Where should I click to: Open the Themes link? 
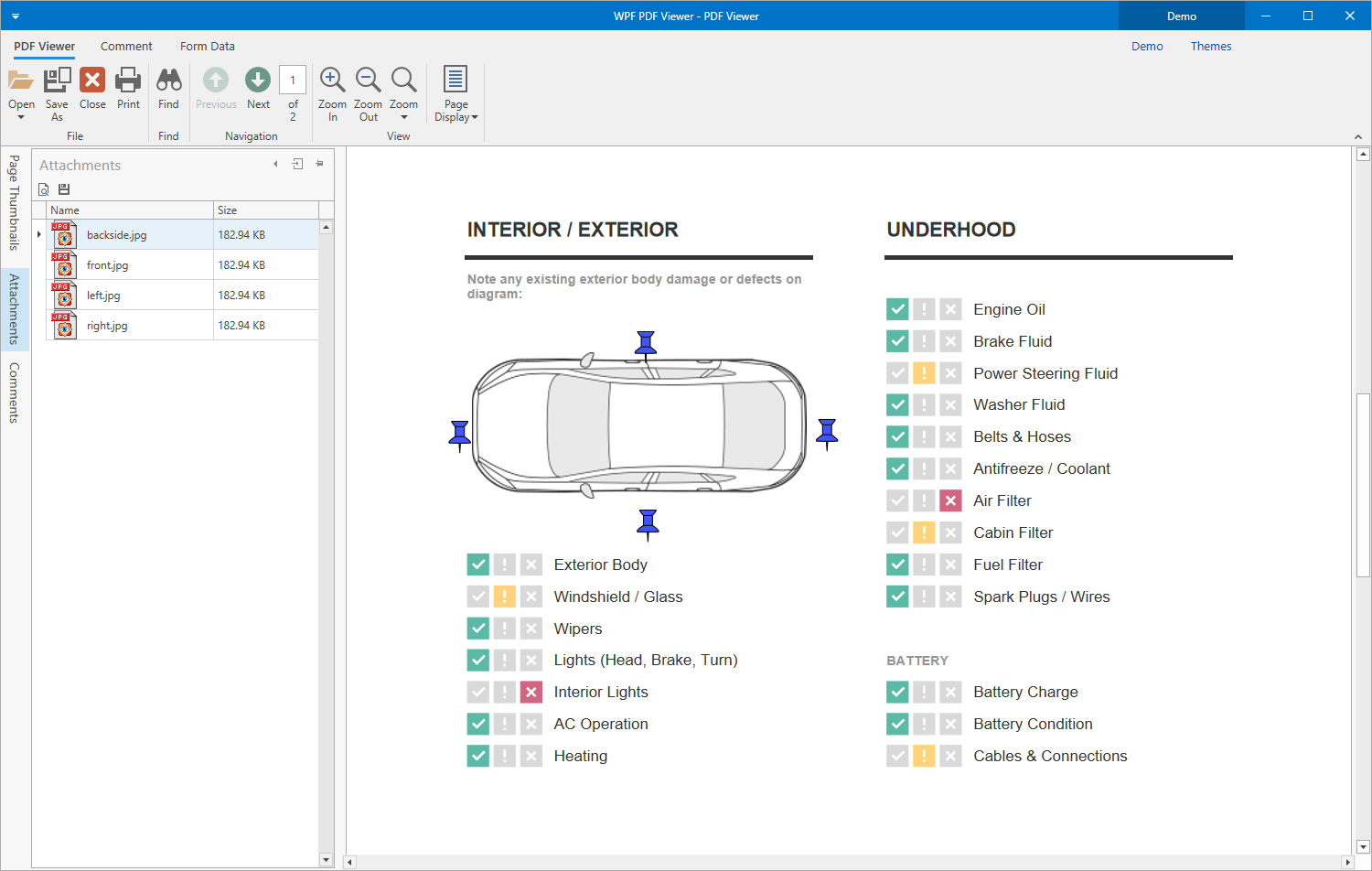click(1210, 47)
